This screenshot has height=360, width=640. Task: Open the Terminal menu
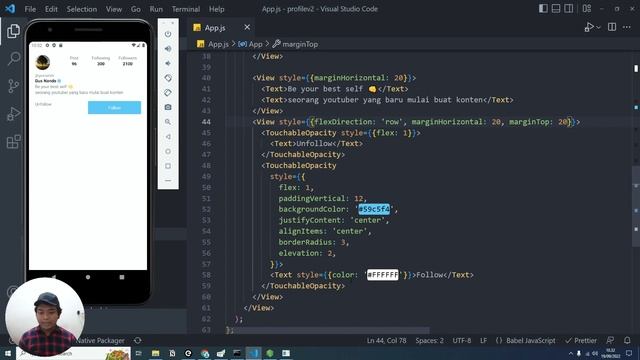[186, 9]
